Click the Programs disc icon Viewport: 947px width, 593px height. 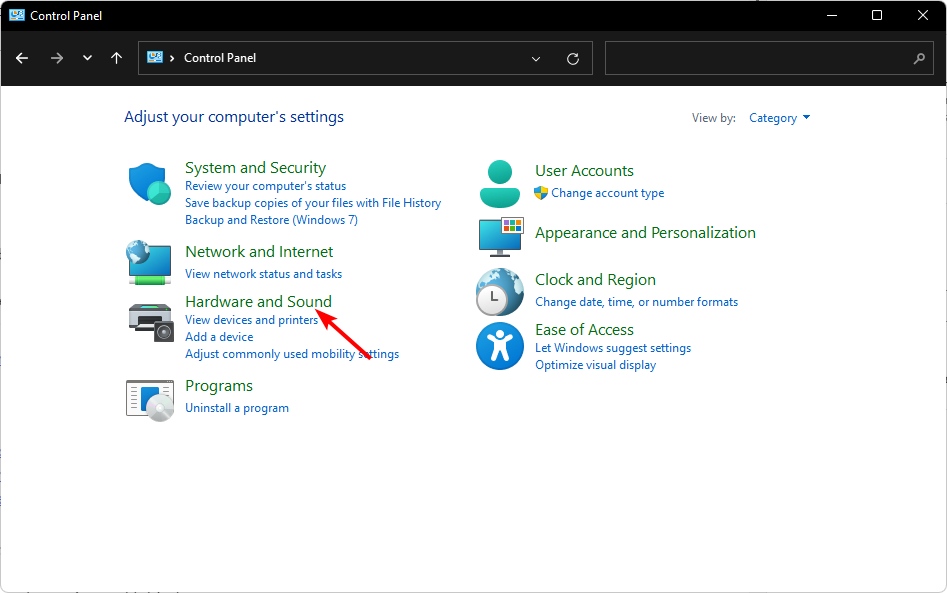click(x=150, y=400)
